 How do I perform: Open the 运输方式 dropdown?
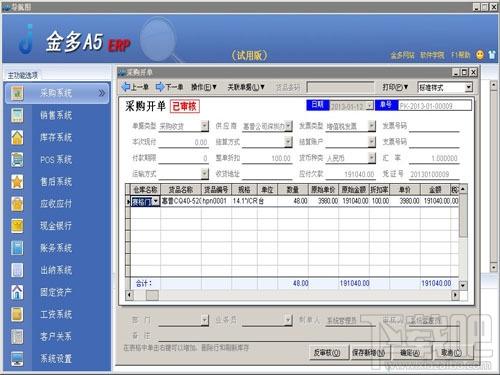205,173
